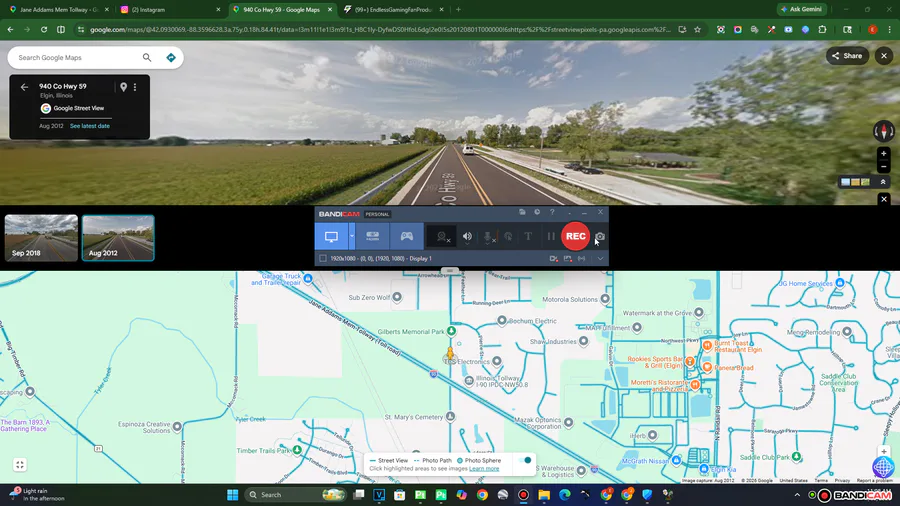900x506 pixels.
Task: Click the Panera Bread map marker
Action: [707, 367]
